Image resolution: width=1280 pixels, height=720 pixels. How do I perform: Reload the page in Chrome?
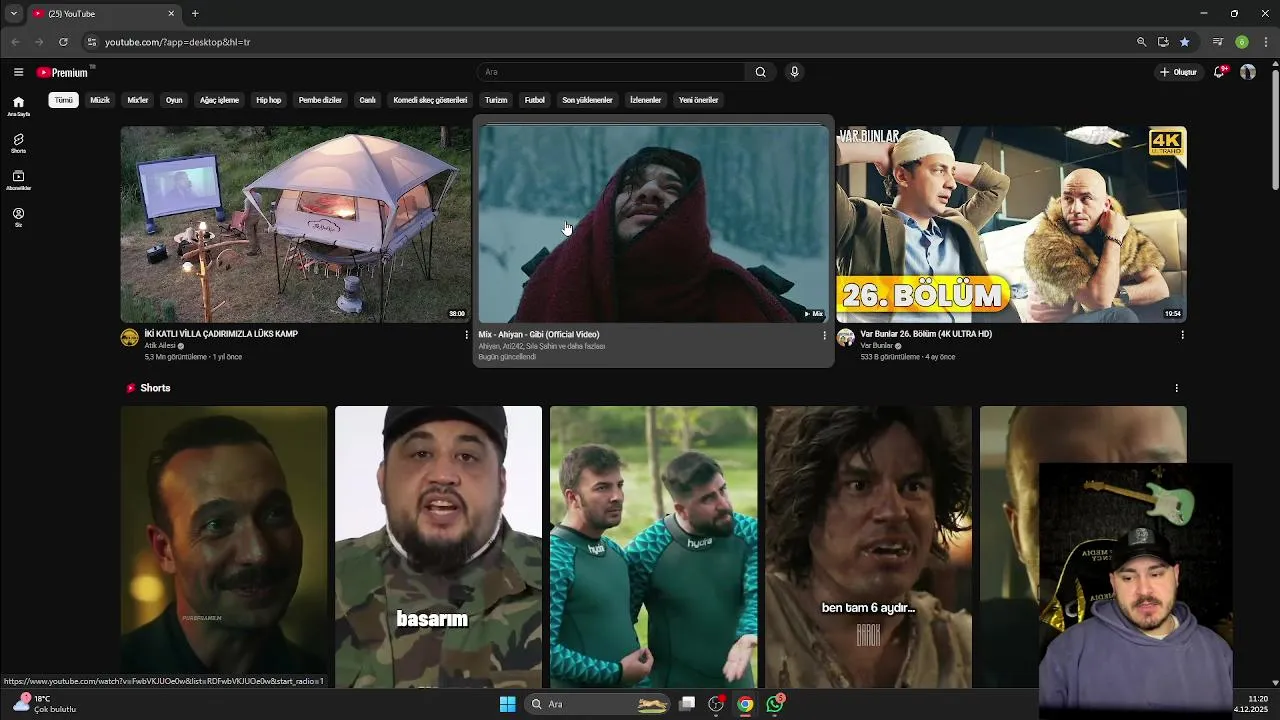point(63,42)
